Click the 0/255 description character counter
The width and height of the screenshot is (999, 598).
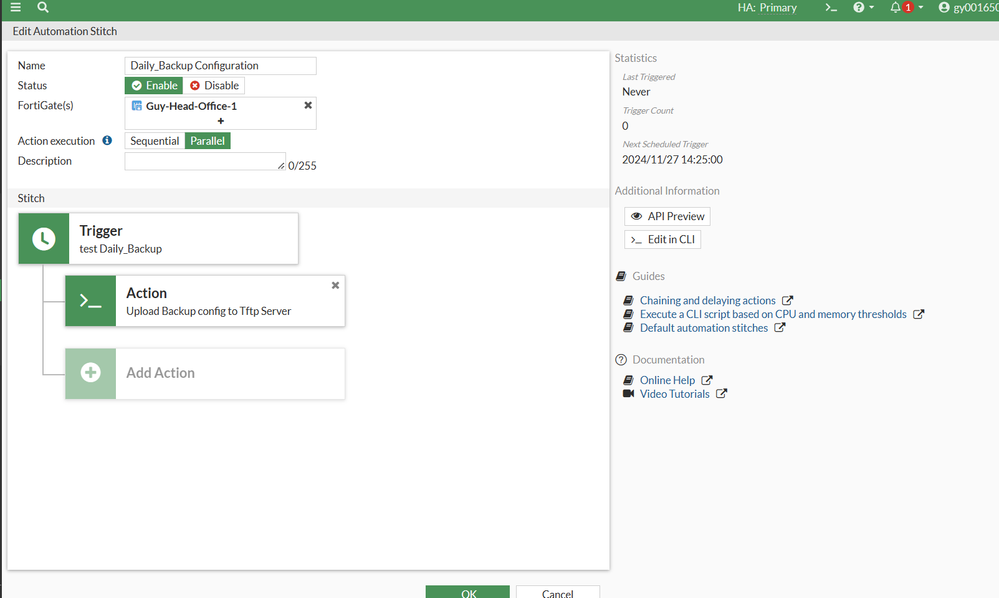pos(302,166)
